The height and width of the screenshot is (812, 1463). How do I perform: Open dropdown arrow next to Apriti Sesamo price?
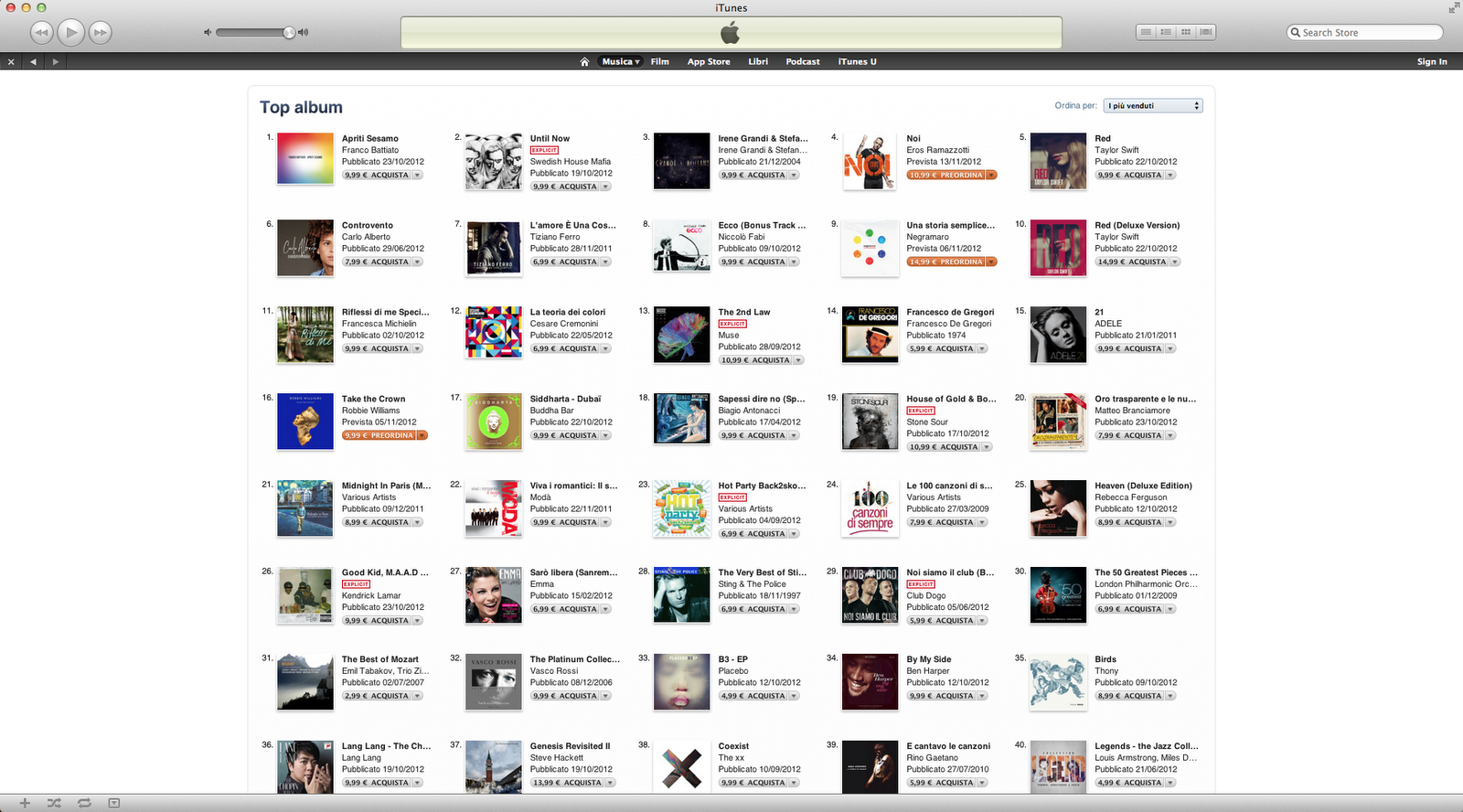pos(418,175)
